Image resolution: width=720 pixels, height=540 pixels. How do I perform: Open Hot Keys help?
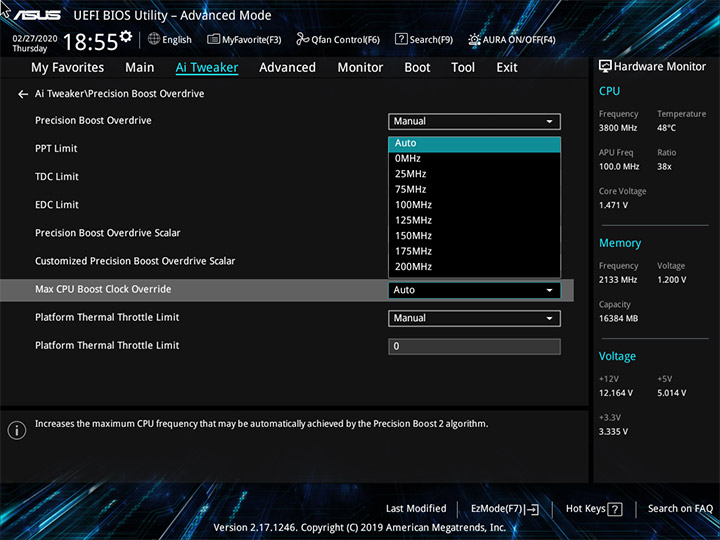pos(594,509)
